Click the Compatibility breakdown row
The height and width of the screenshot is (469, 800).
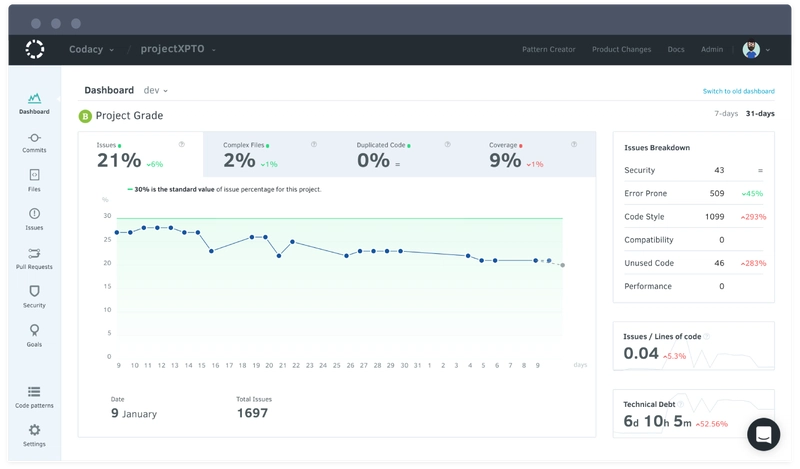pyautogui.click(x=693, y=240)
